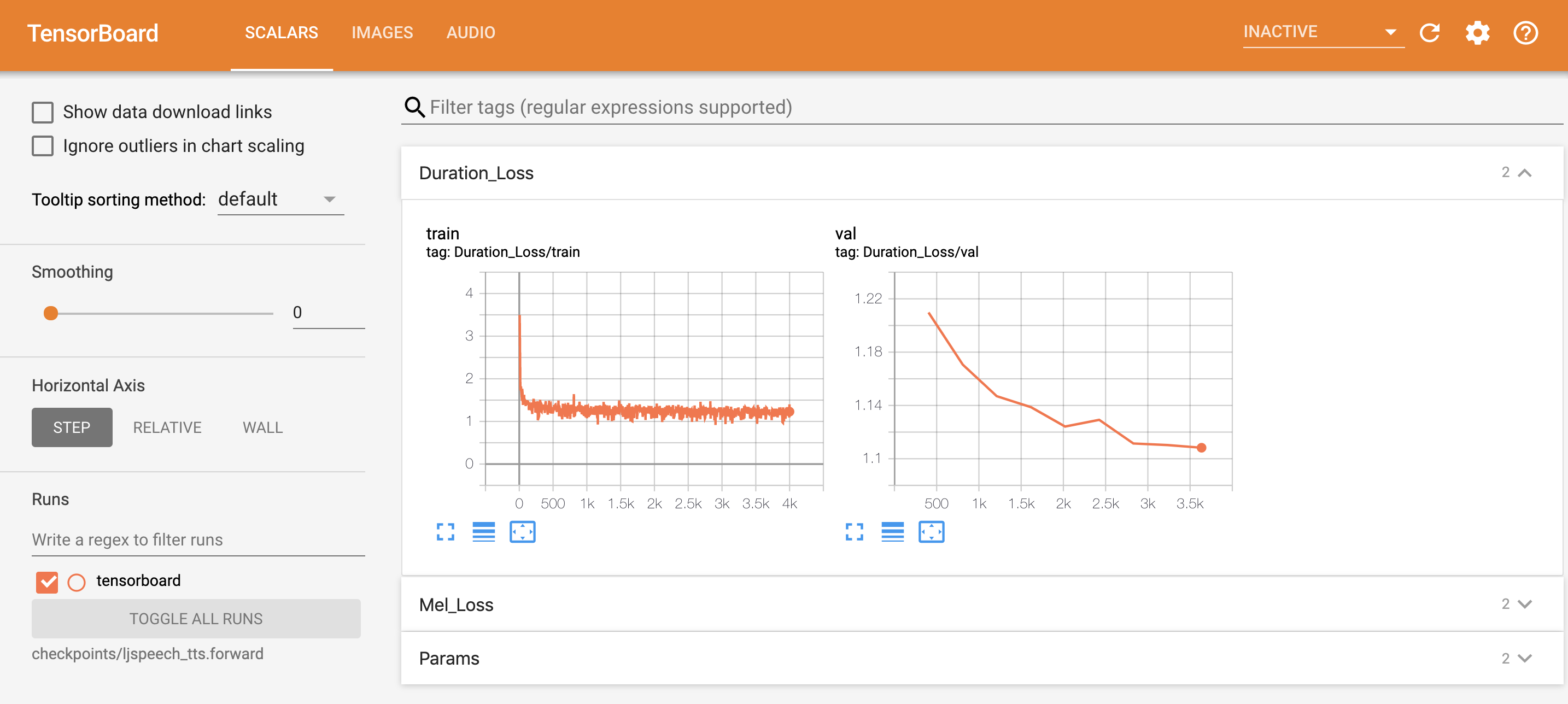Select RELATIVE horizontal axis option
The width and height of the screenshot is (1568, 704).
166,428
